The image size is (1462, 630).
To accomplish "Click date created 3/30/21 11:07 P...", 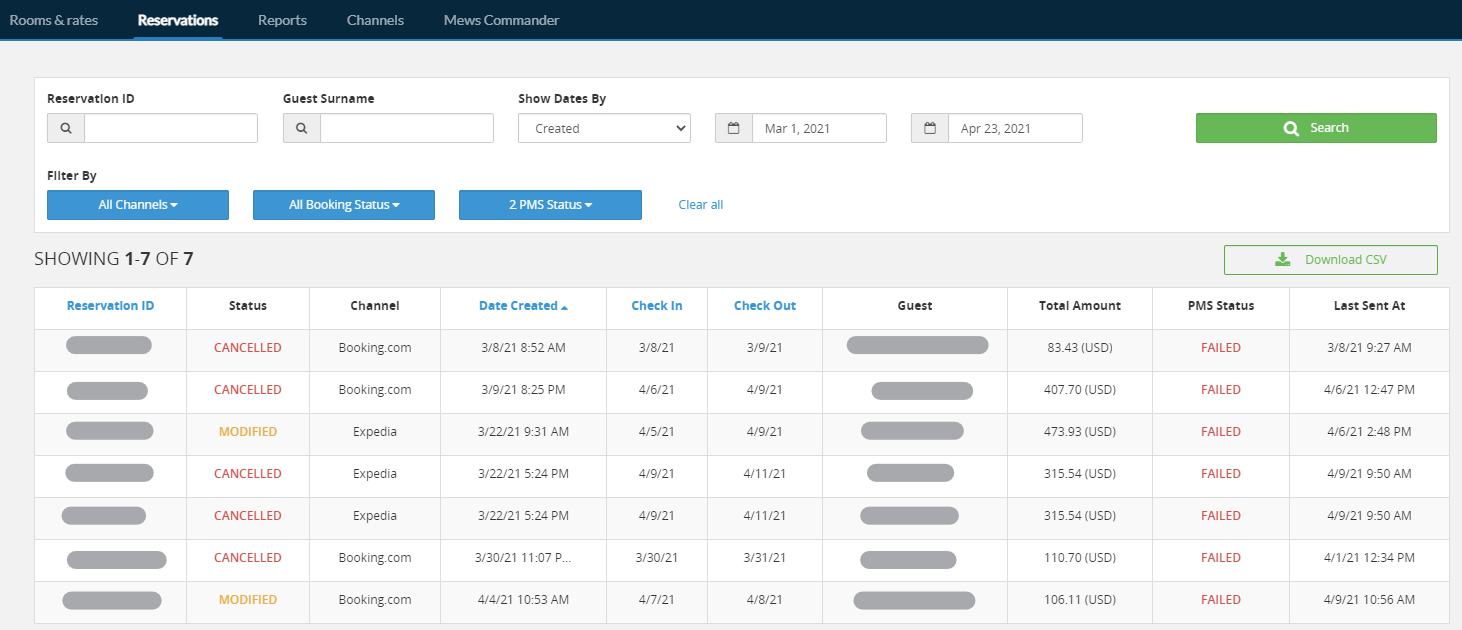I will point(524,558).
